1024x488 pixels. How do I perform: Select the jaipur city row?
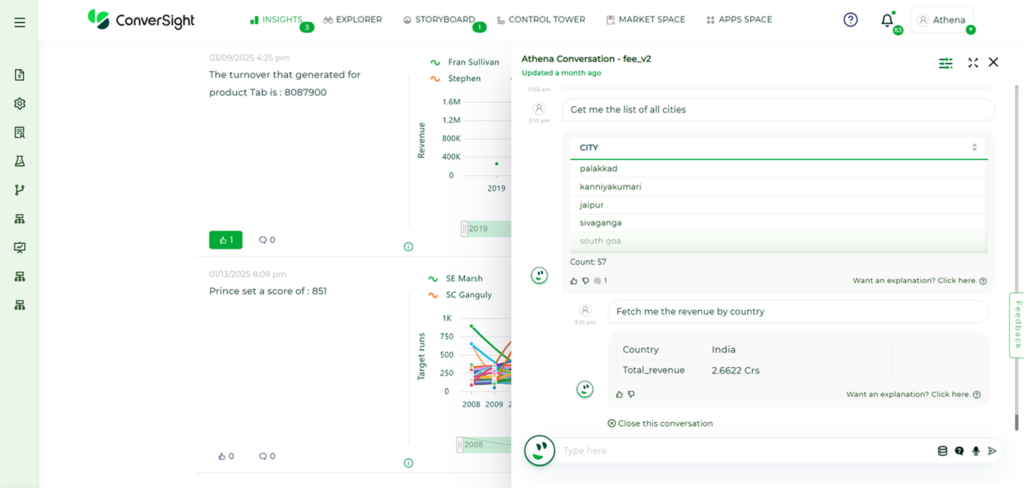(778, 205)
